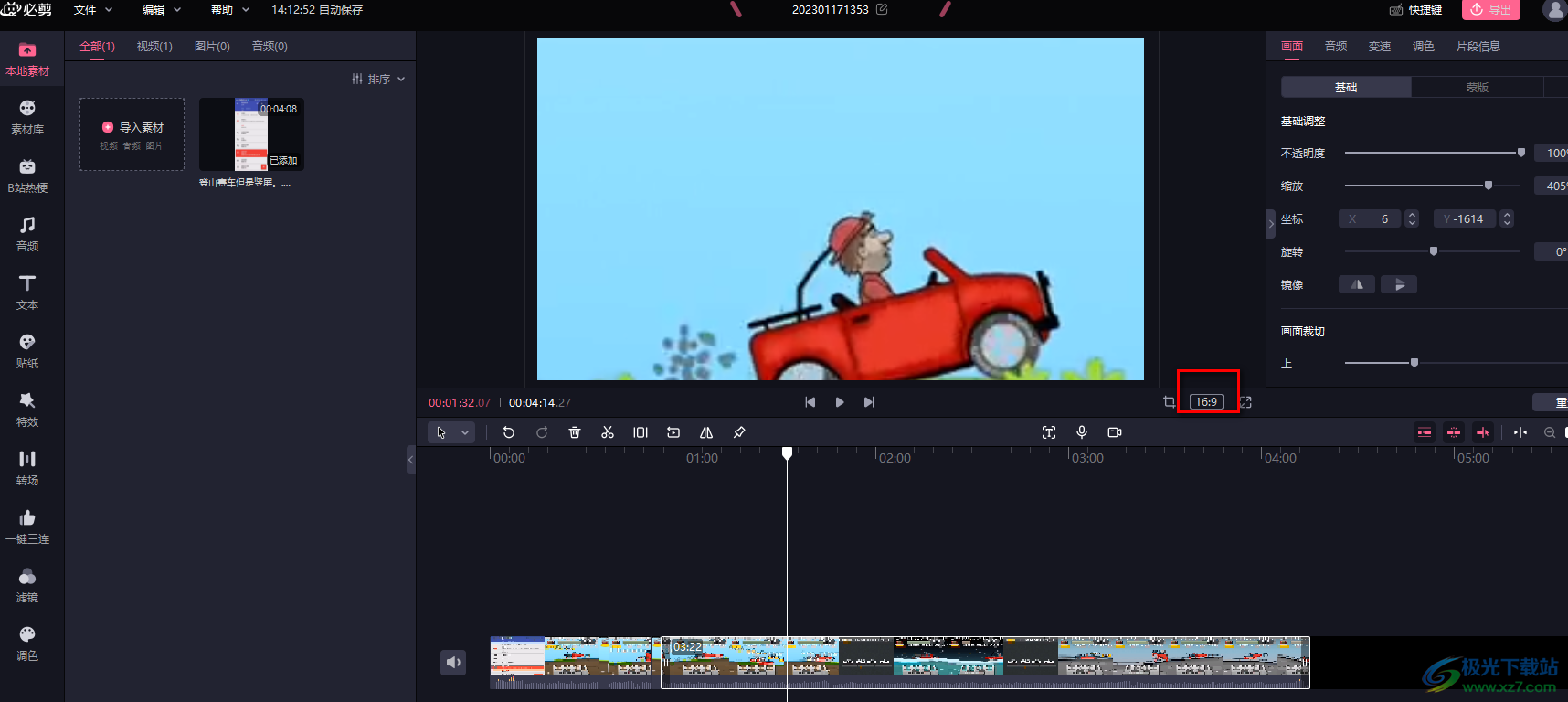Open the 素材库 material library

pos(27,118)
